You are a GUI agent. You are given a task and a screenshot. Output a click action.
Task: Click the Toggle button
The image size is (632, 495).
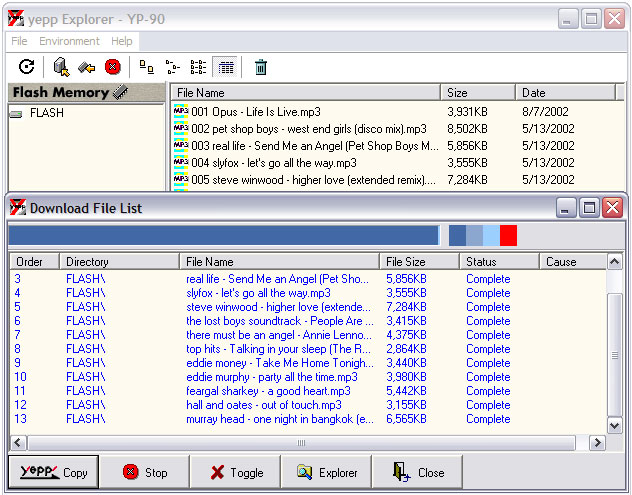tap(236, 472)
